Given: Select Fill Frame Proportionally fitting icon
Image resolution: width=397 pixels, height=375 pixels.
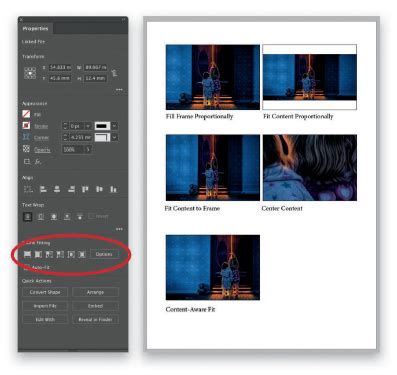Looking at the screenshot, I should pos(28,254).
